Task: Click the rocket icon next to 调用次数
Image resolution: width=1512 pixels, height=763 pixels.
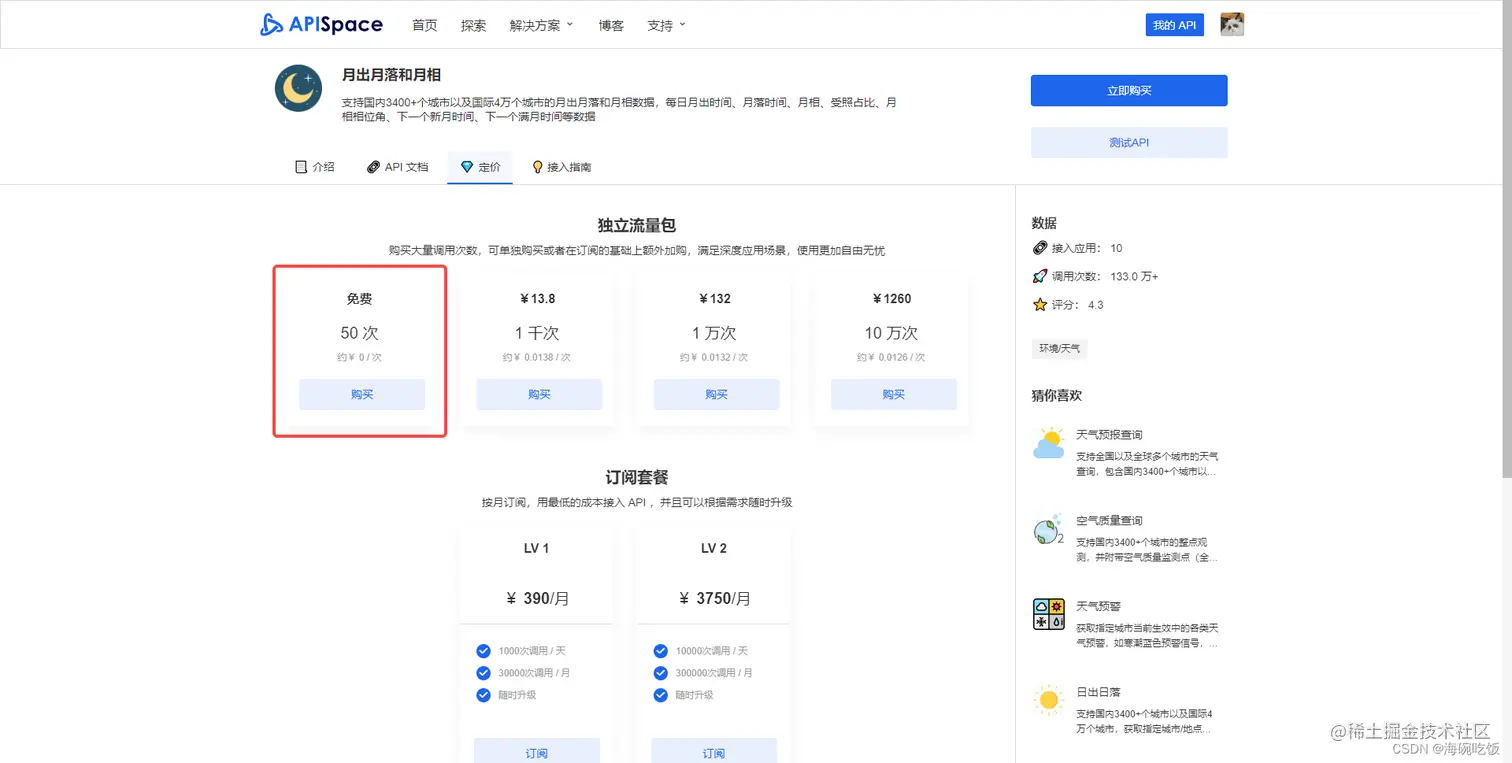Action: [1038, 277]
